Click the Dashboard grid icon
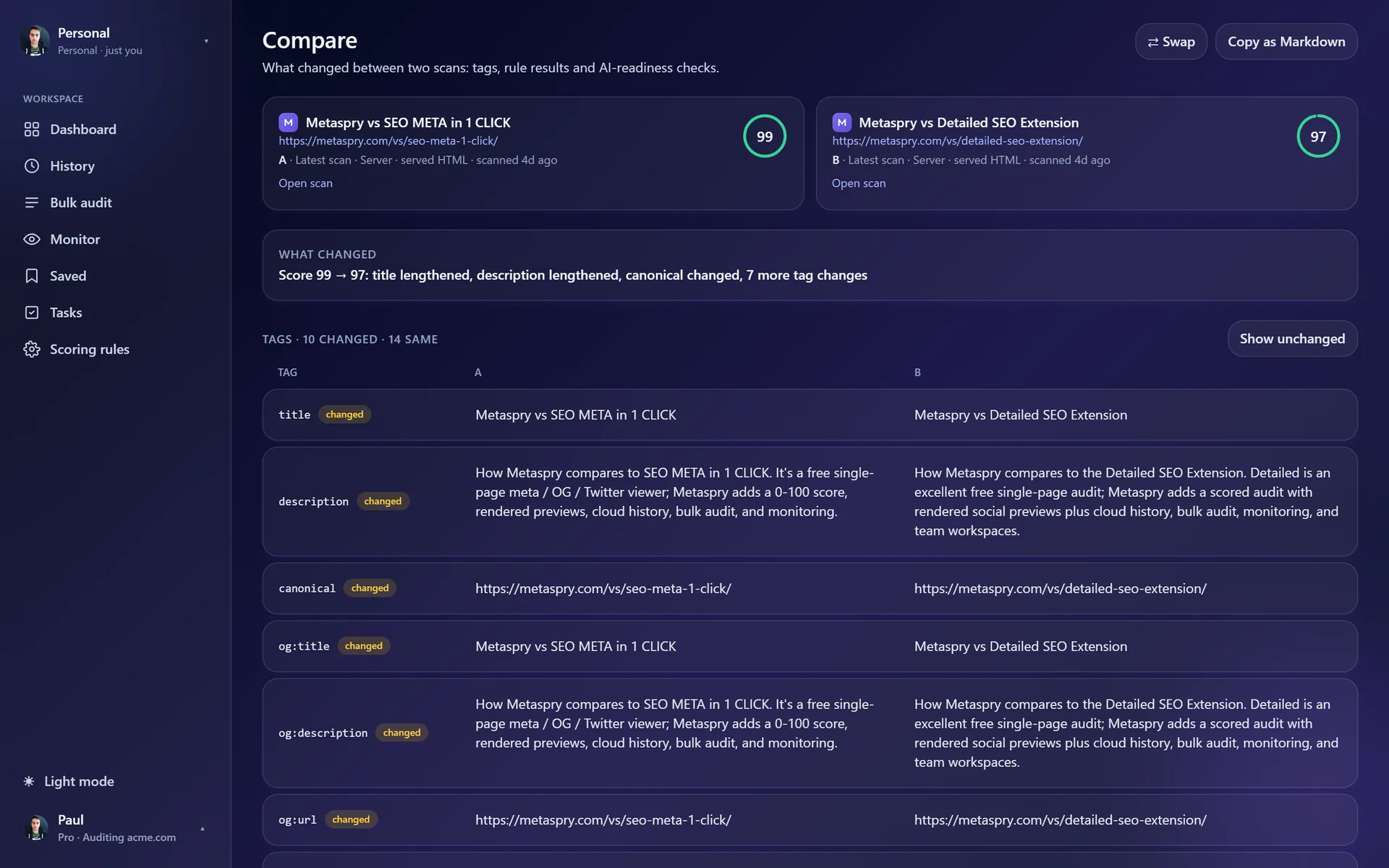 point(32,129)
